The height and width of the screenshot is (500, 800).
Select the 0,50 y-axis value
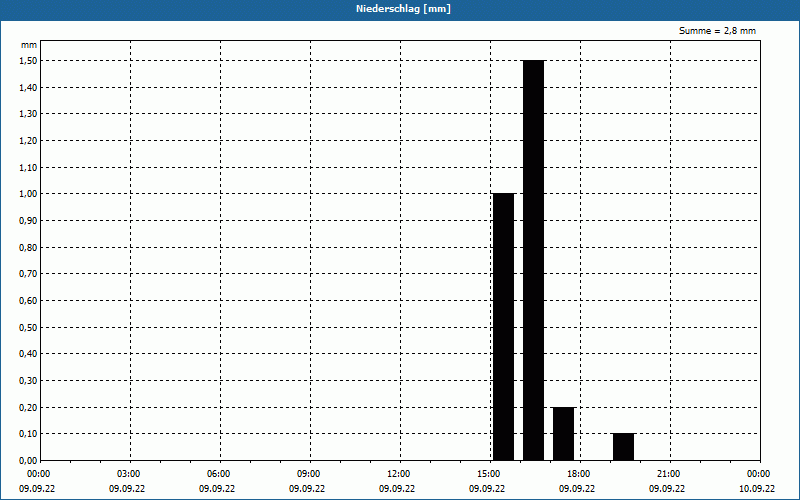(x=28, y=328)
